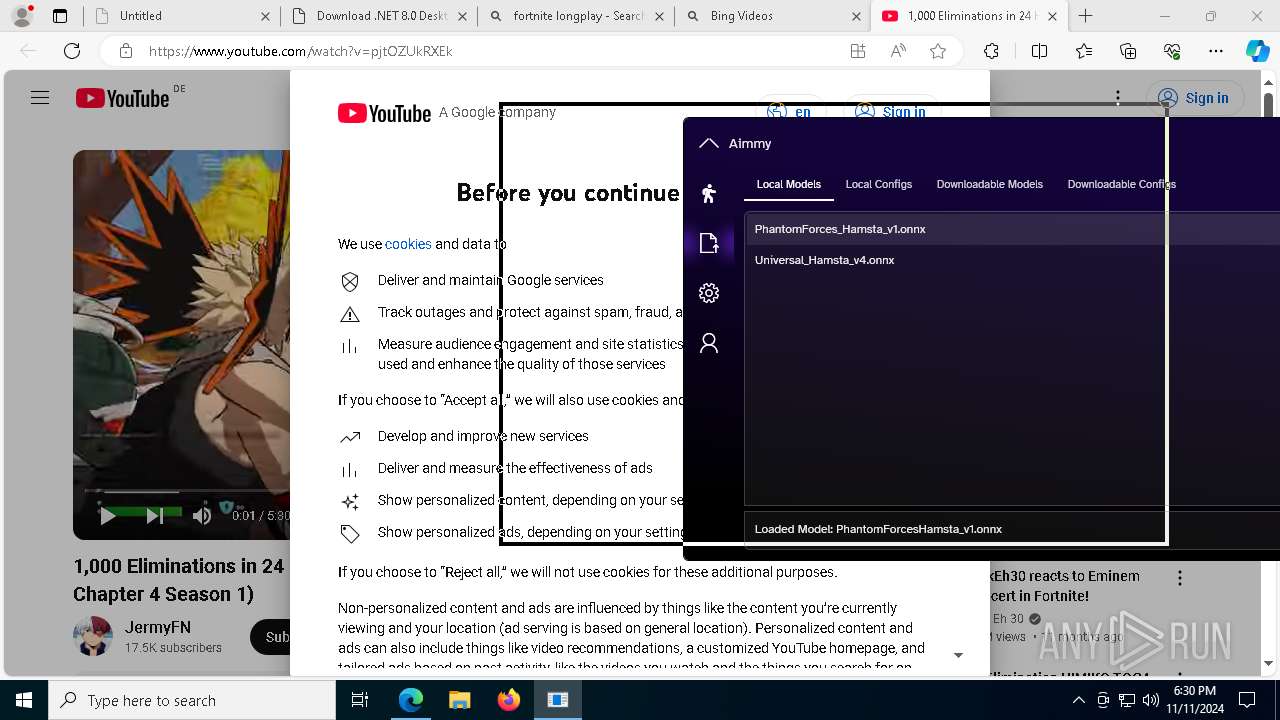The height and width of the screenshot is (720, 1280).
Task: Open Aimmy settings gear icon
Action: [x=709, y=293]
